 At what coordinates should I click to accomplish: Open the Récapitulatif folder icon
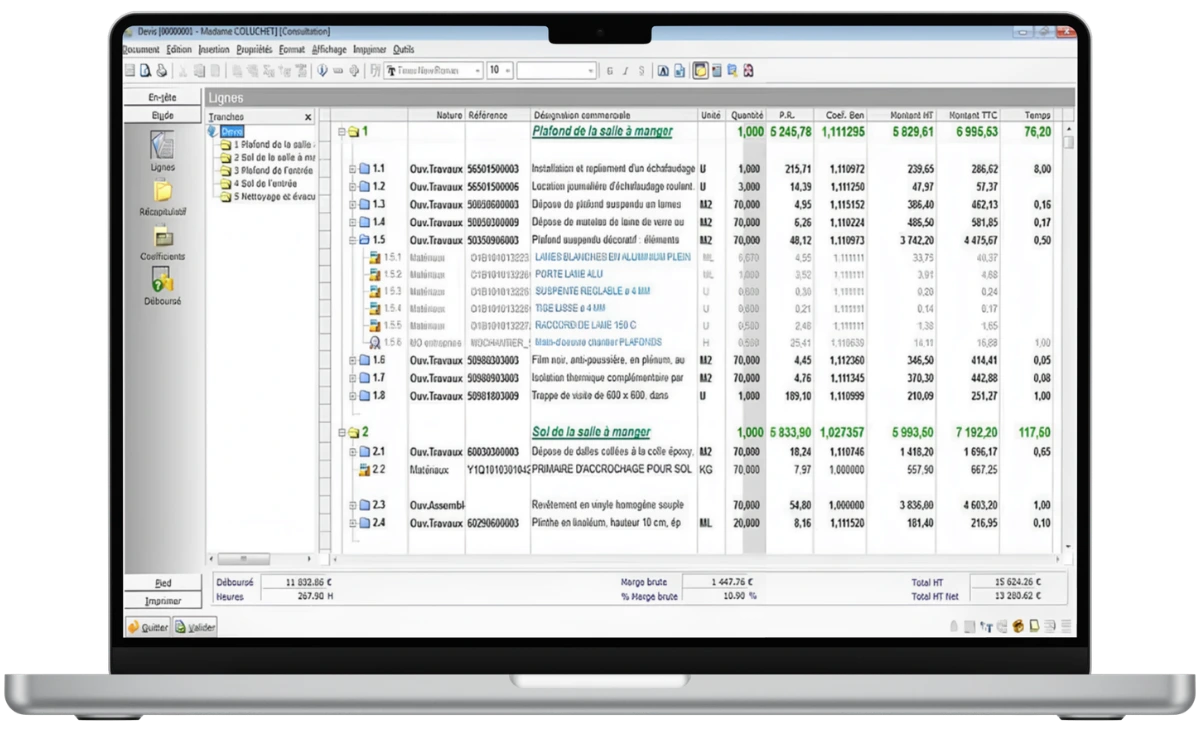tap(162, 192)
